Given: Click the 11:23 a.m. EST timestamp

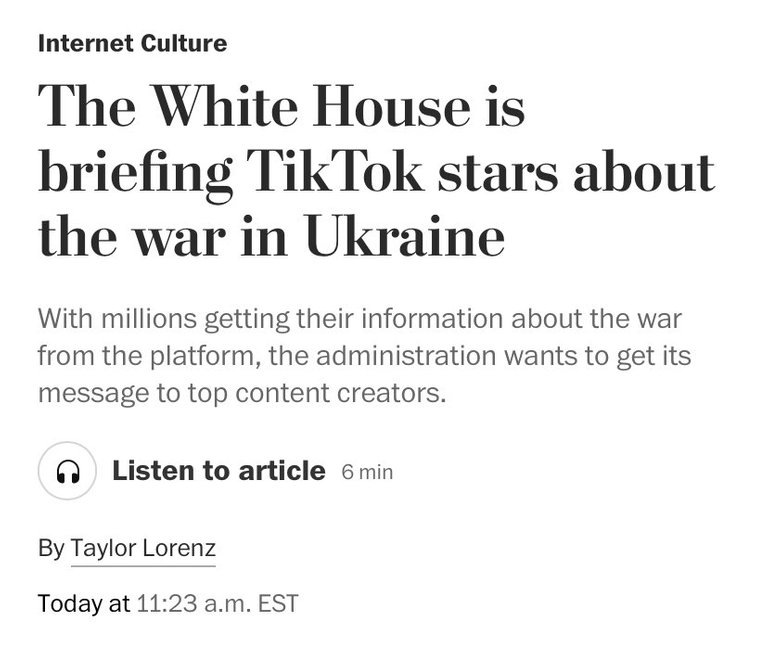Looking at the screenshot, I should [217, 603].
